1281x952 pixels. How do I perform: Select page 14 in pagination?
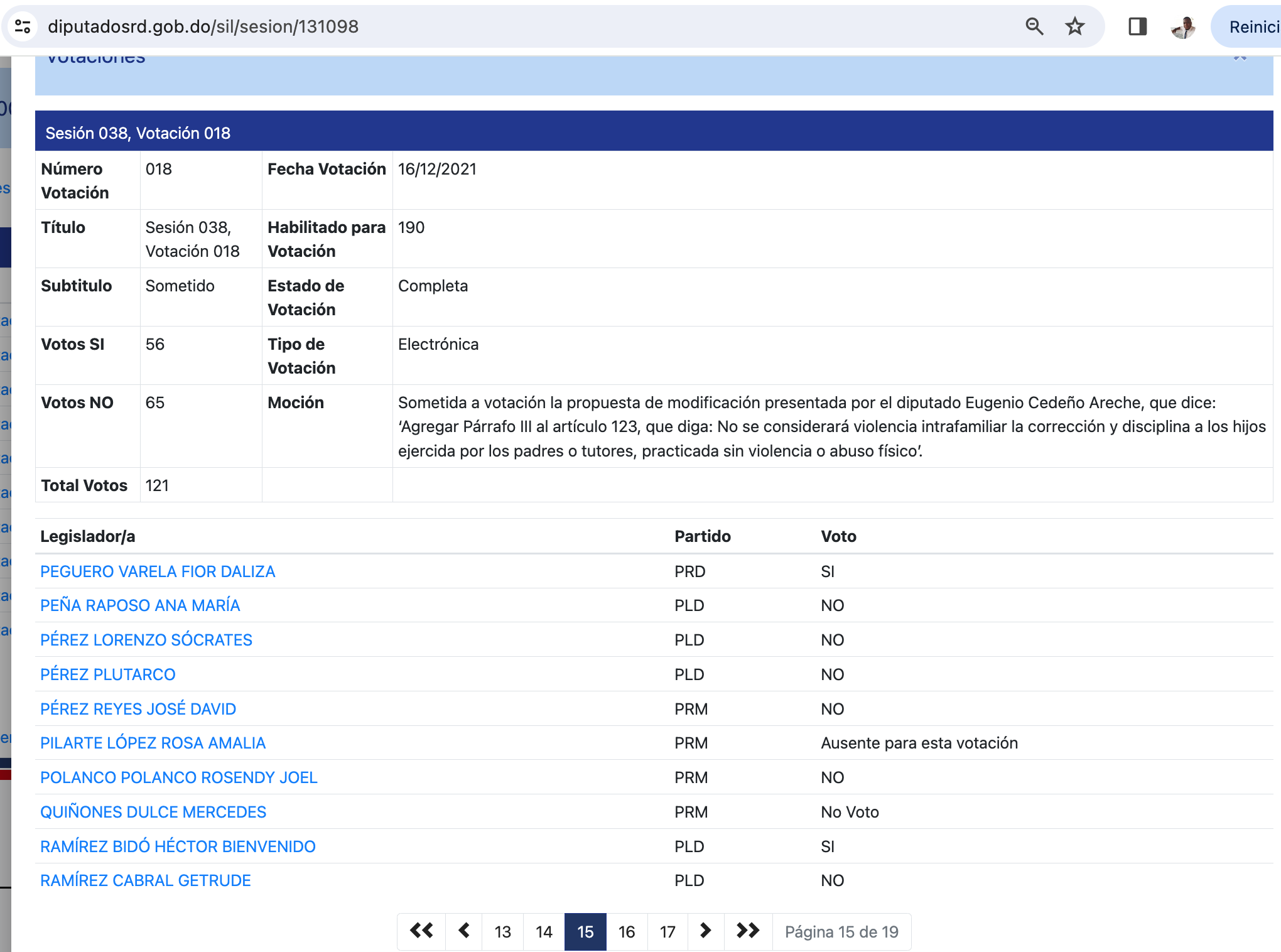544,931
